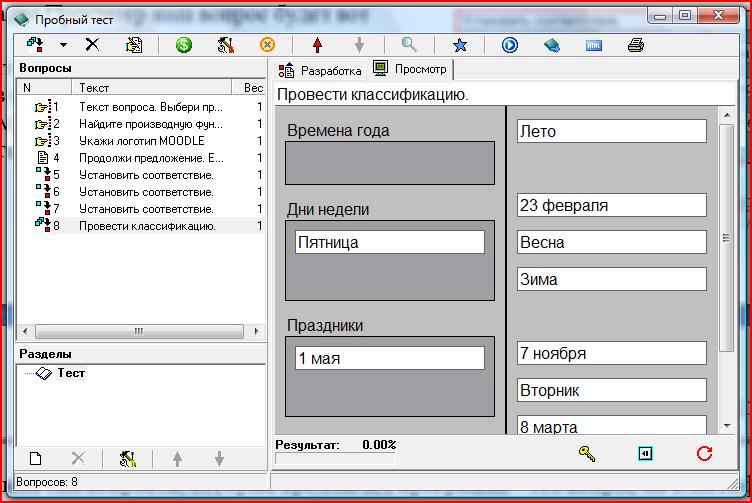Select question 5 'Установить соответствие.'

coord(141,175)
